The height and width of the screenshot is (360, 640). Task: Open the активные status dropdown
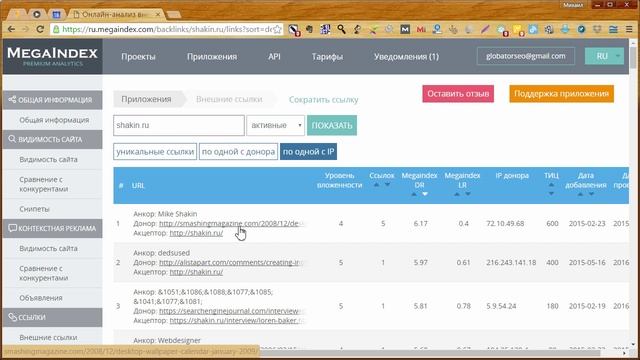pyautogui.click(x=276, y=125)
